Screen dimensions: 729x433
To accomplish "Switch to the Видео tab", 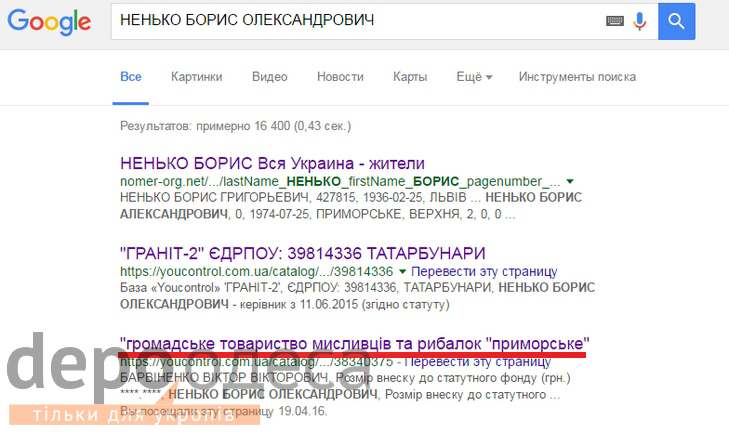I will click(270, 77).
